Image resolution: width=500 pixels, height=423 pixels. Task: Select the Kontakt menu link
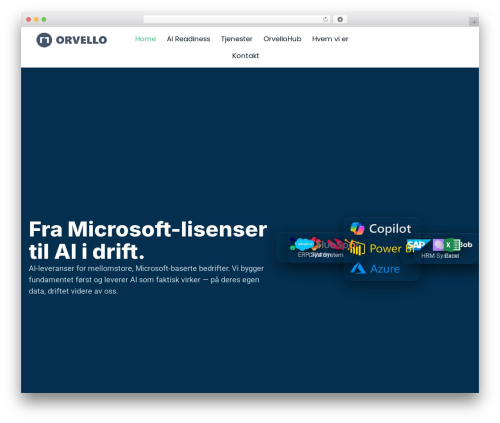coord(245,56)
